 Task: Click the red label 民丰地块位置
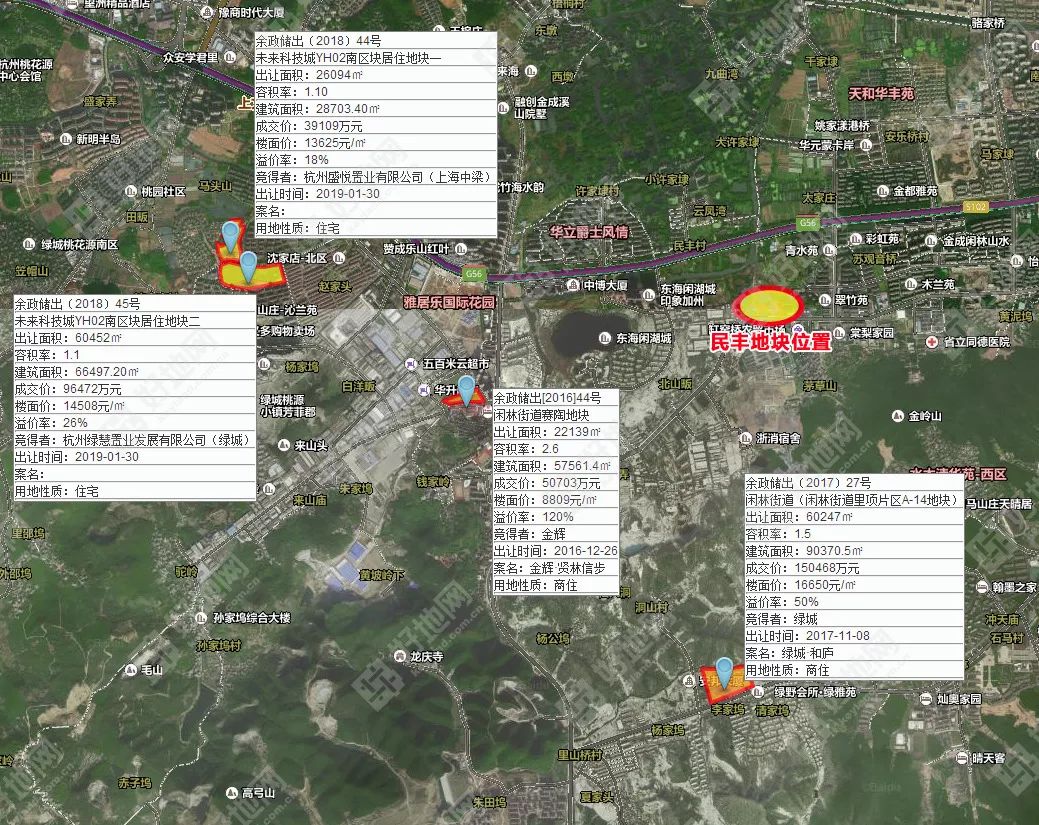point(771,342)
